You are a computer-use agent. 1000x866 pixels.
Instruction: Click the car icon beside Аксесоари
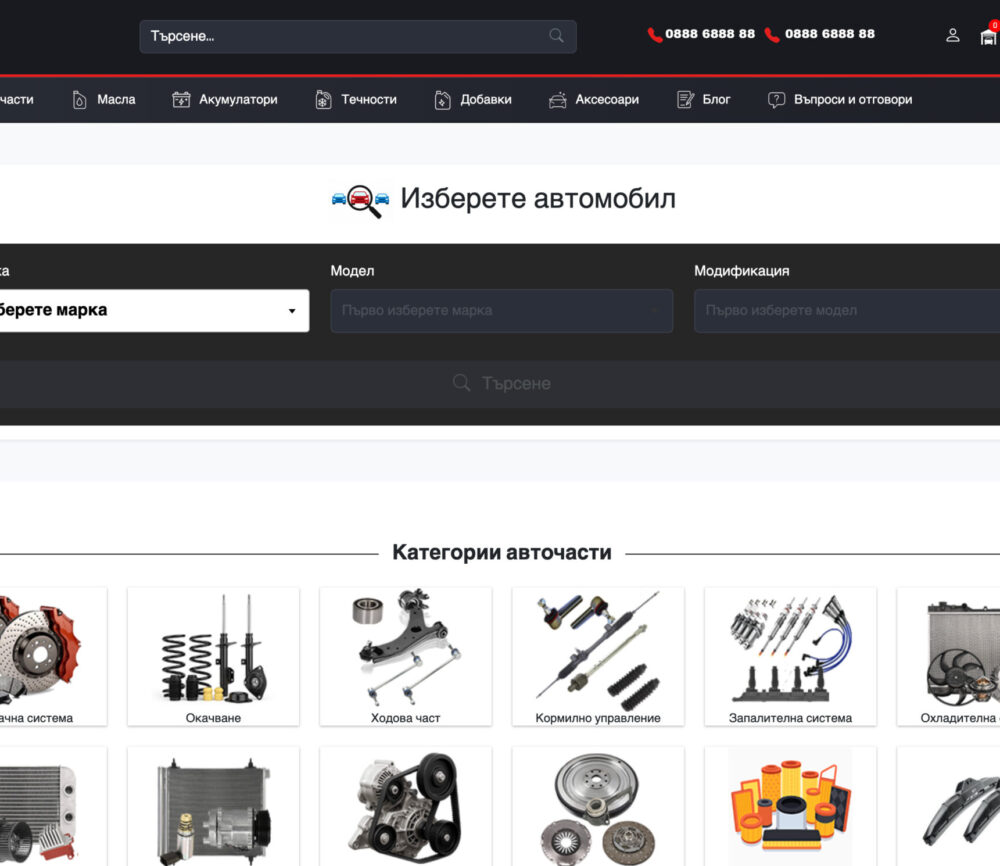click(x=557, y=100)
